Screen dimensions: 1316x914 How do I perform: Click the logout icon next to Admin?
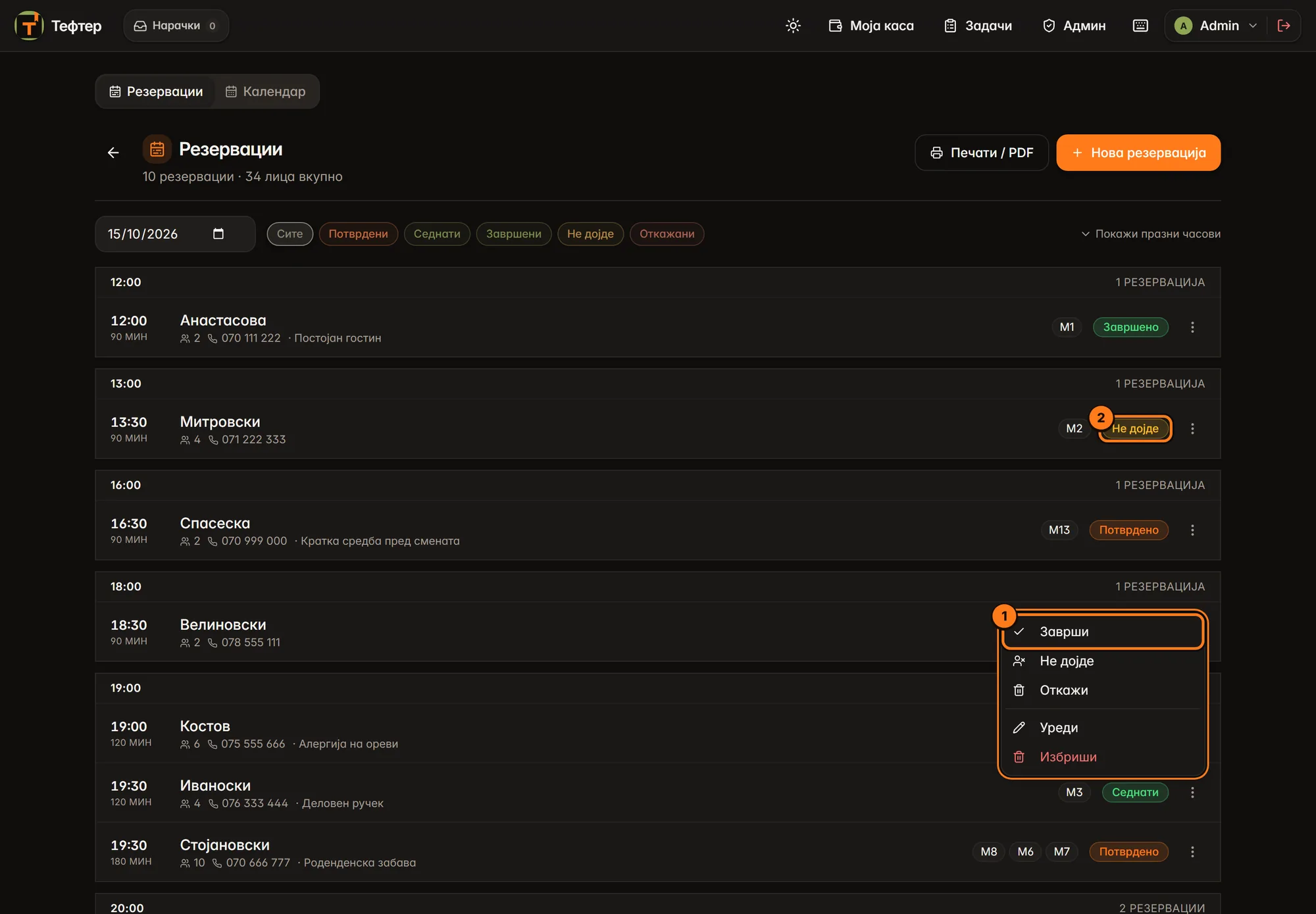pos(1283,26)
